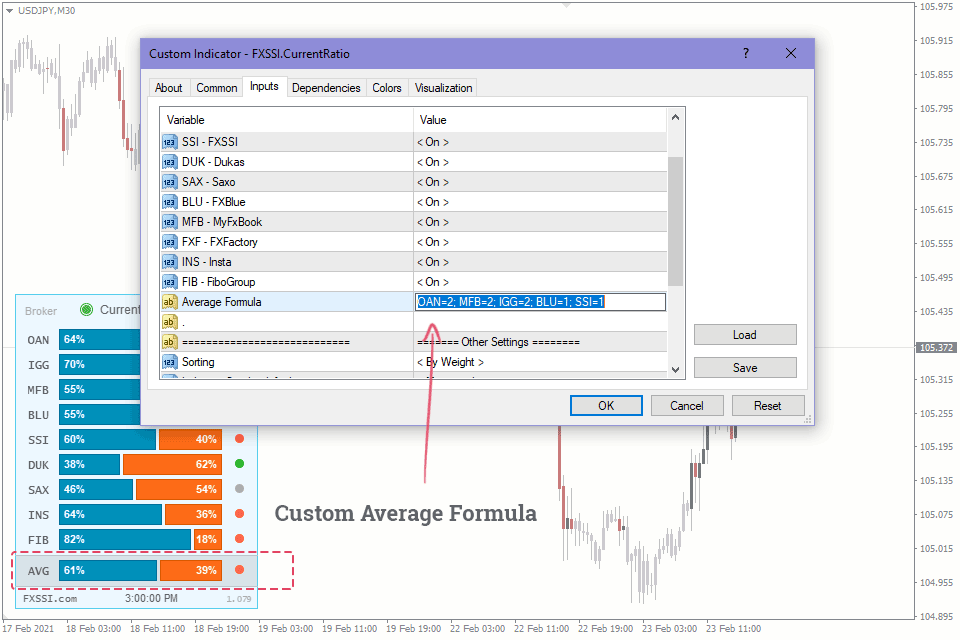960x640 pixels.
Task: Click the green status dot next to Broker
Action: tap(87, 310)
